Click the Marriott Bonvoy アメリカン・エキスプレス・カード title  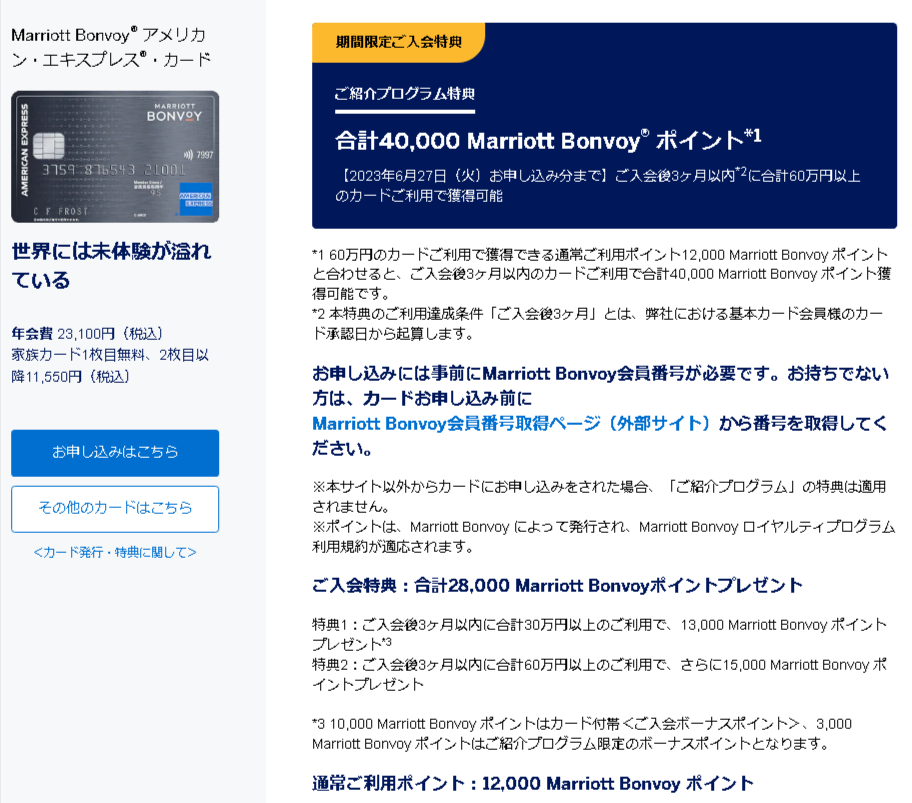coord(110,46)
